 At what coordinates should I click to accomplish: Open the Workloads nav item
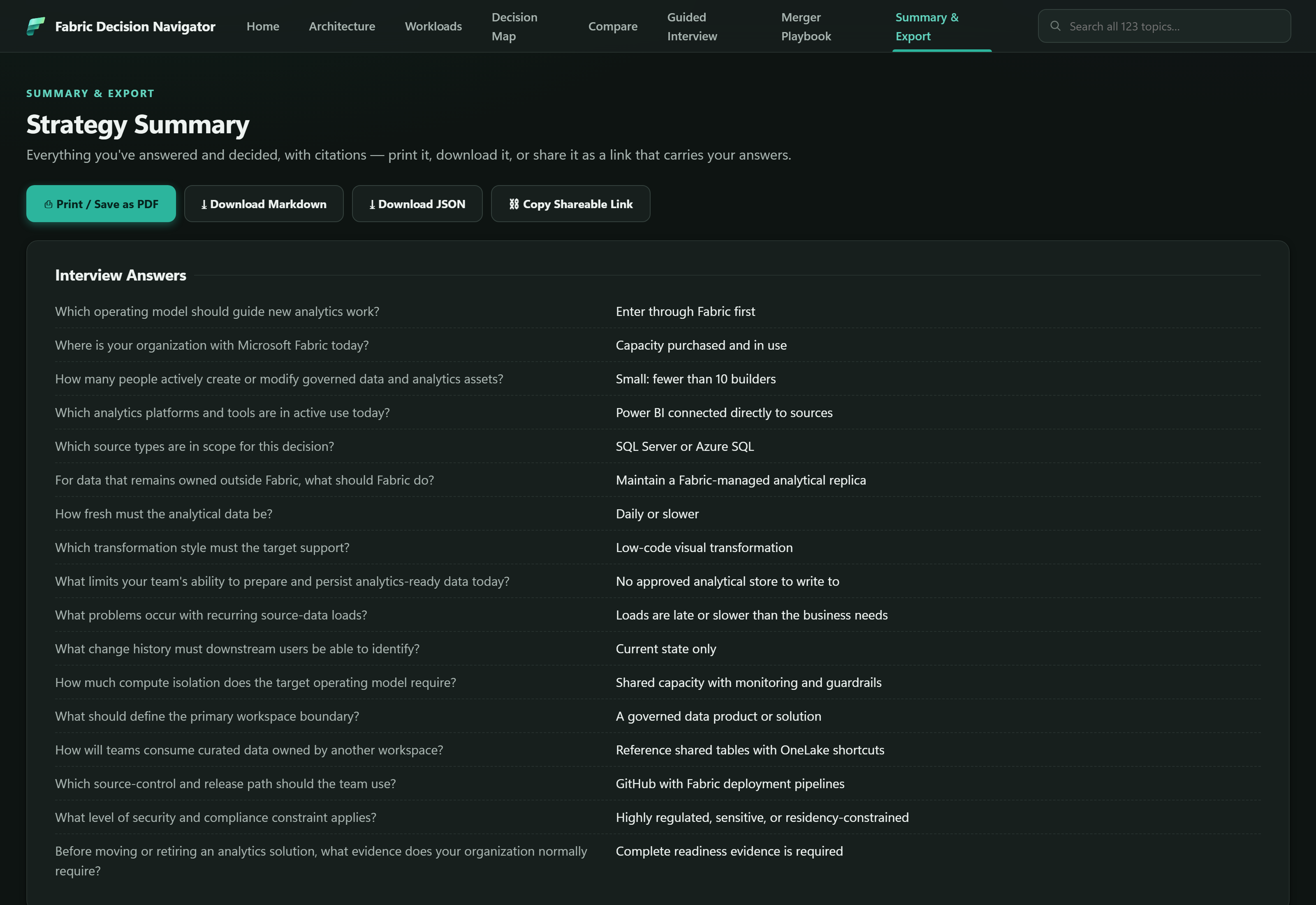(433, 26)
